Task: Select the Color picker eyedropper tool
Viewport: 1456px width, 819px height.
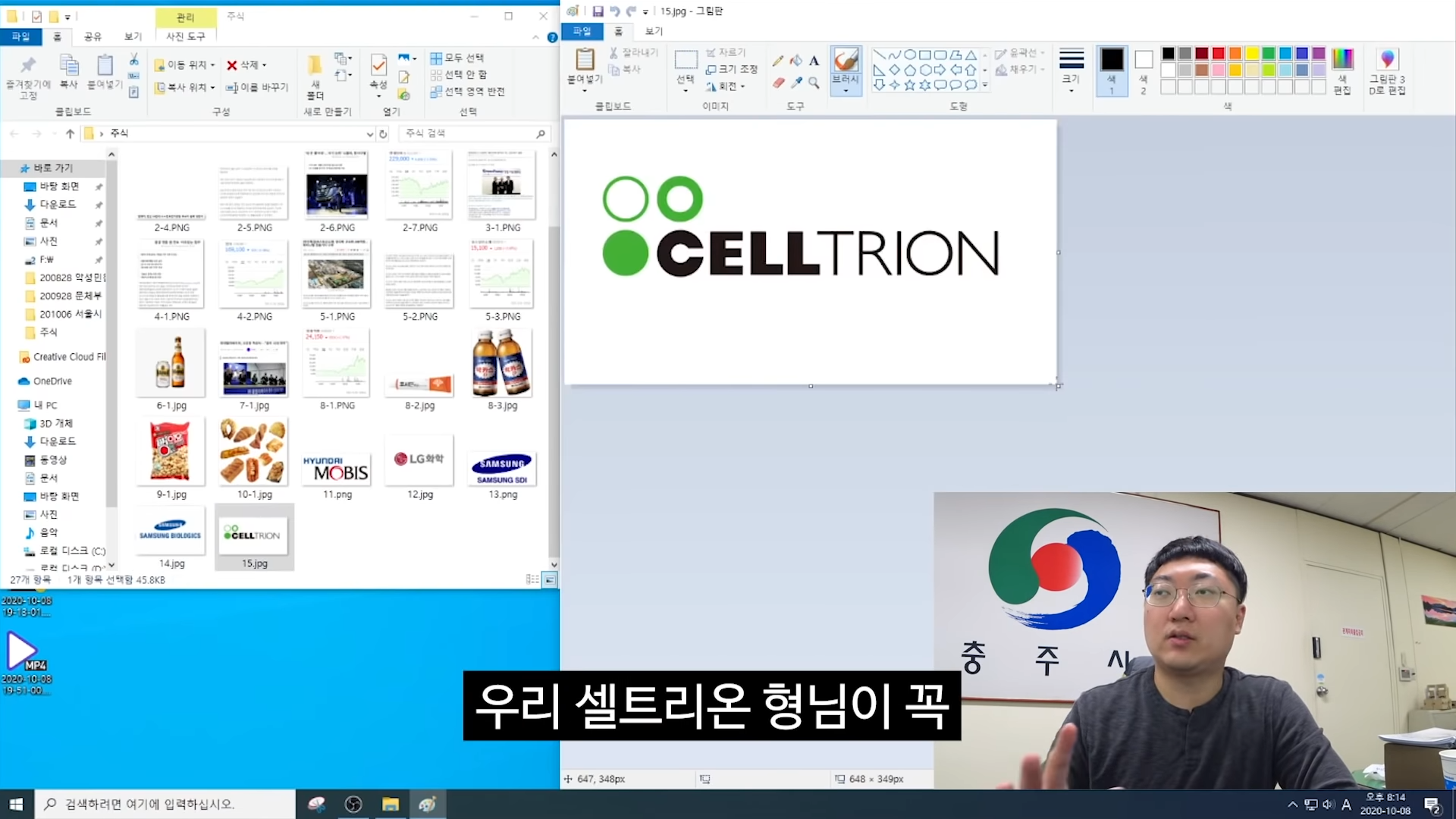Action: pyautogui.click(x=795, y=83)
